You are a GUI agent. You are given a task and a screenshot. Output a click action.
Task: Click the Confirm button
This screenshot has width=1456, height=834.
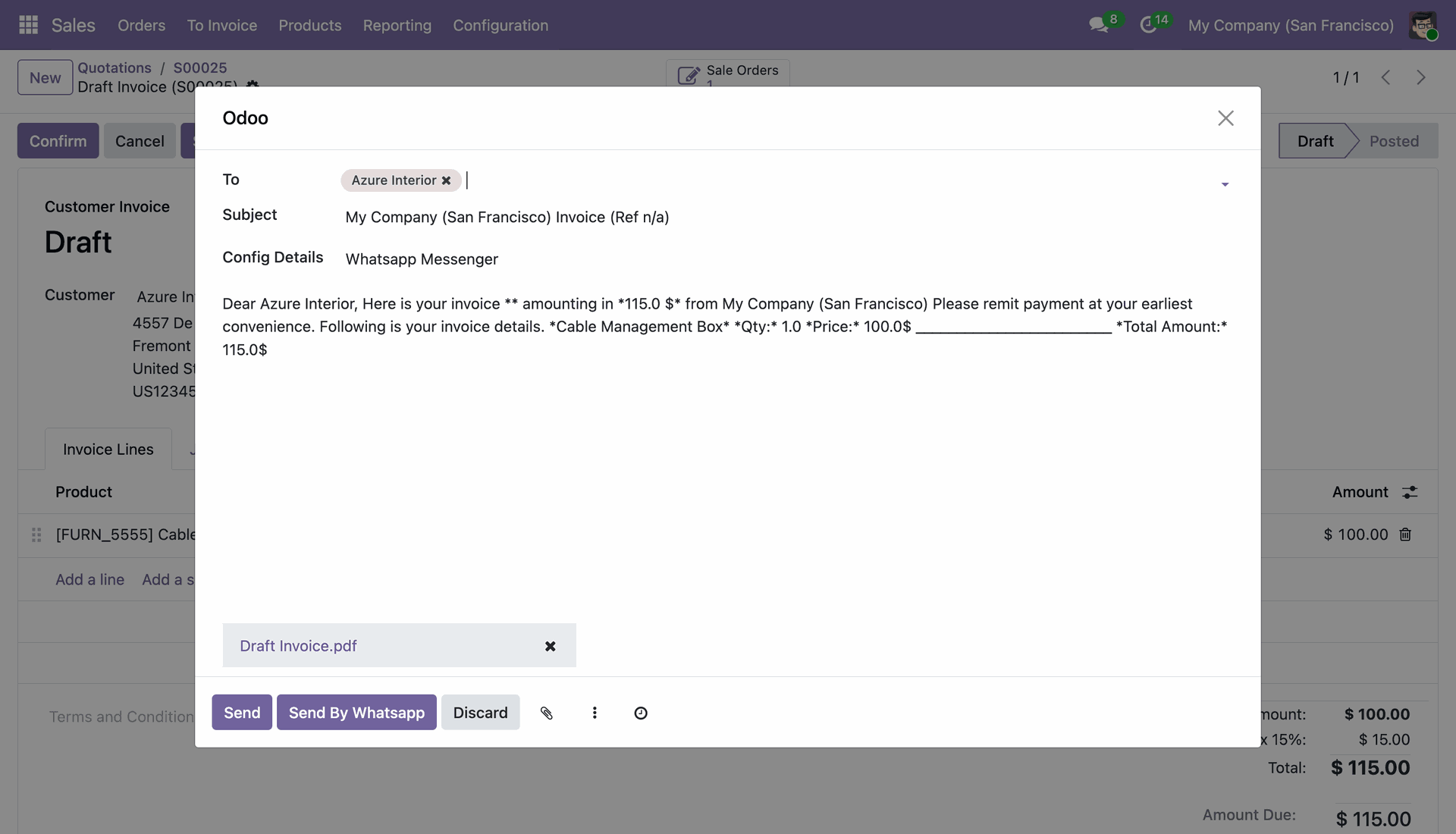58,141
